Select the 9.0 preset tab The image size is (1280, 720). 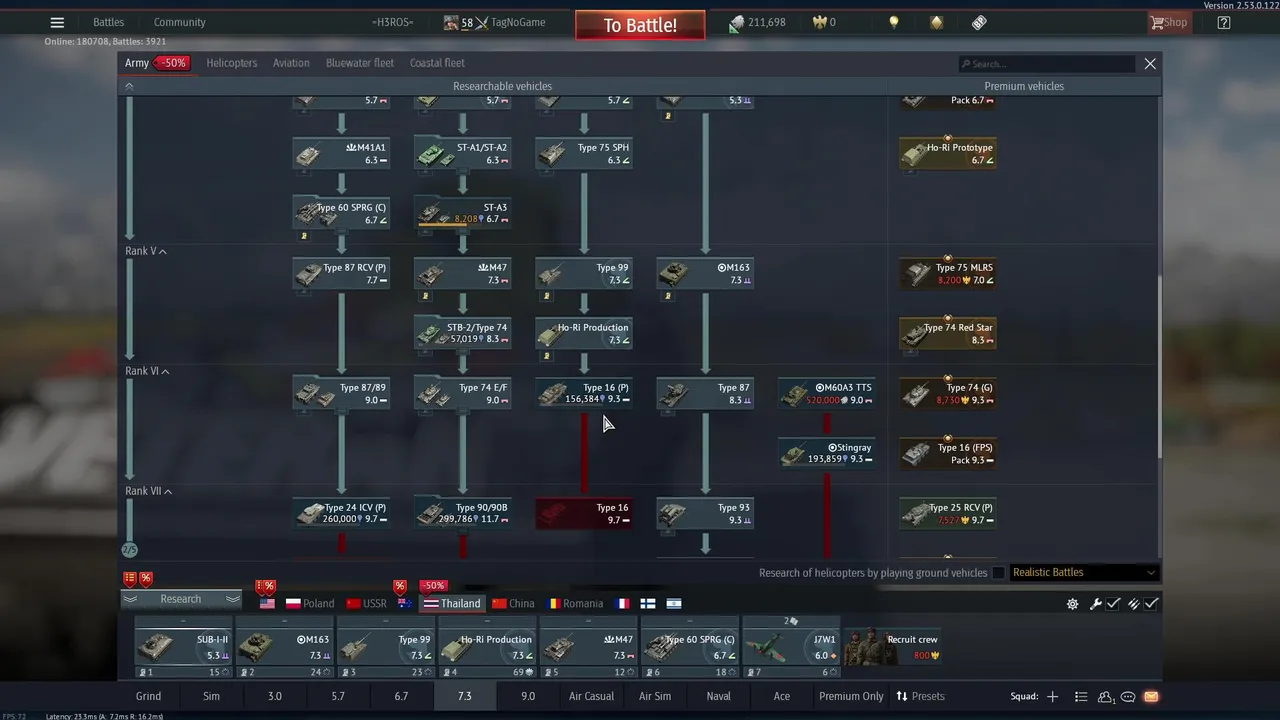click(527, 696)
